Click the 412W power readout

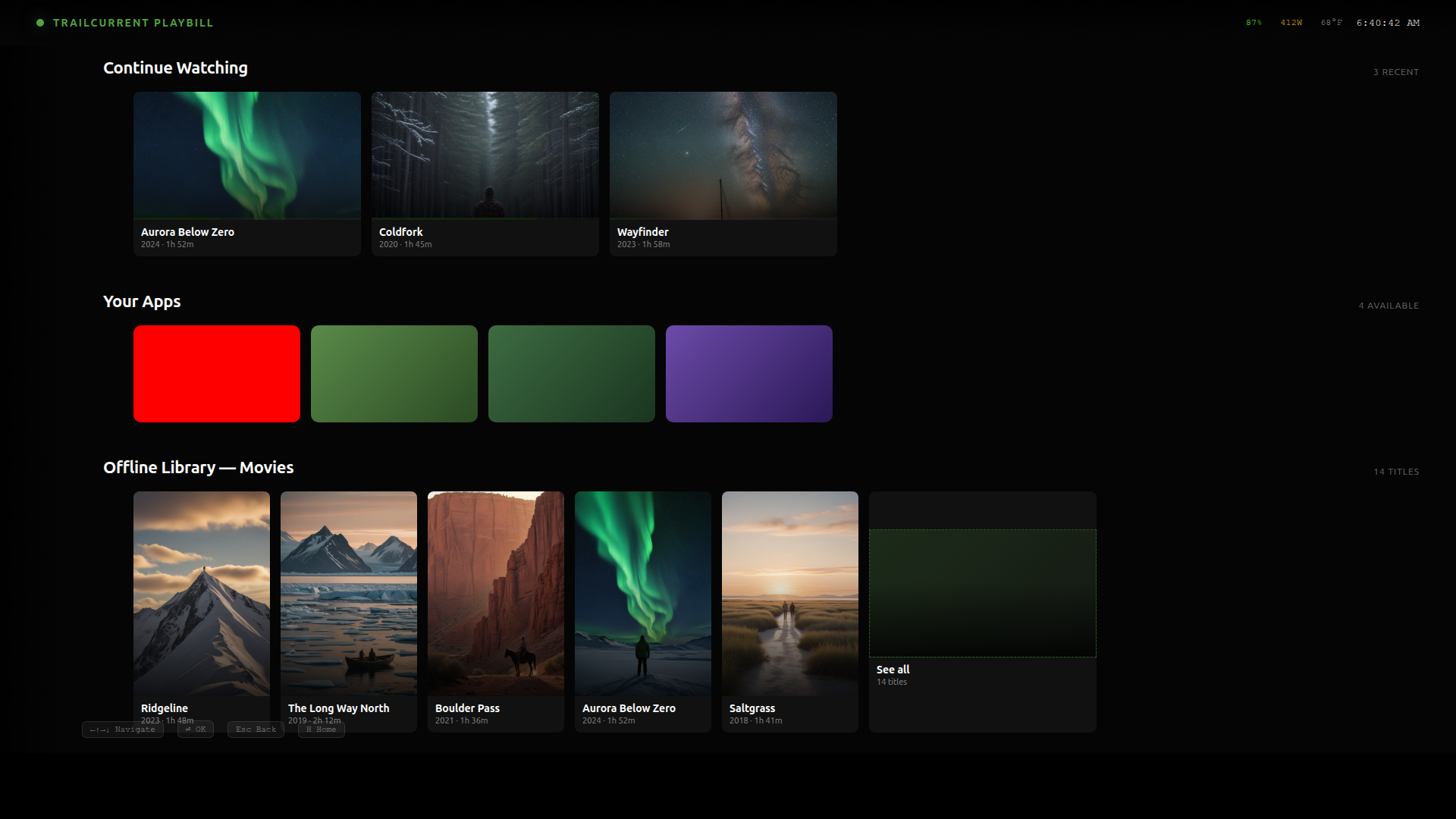click(1291, 23)
